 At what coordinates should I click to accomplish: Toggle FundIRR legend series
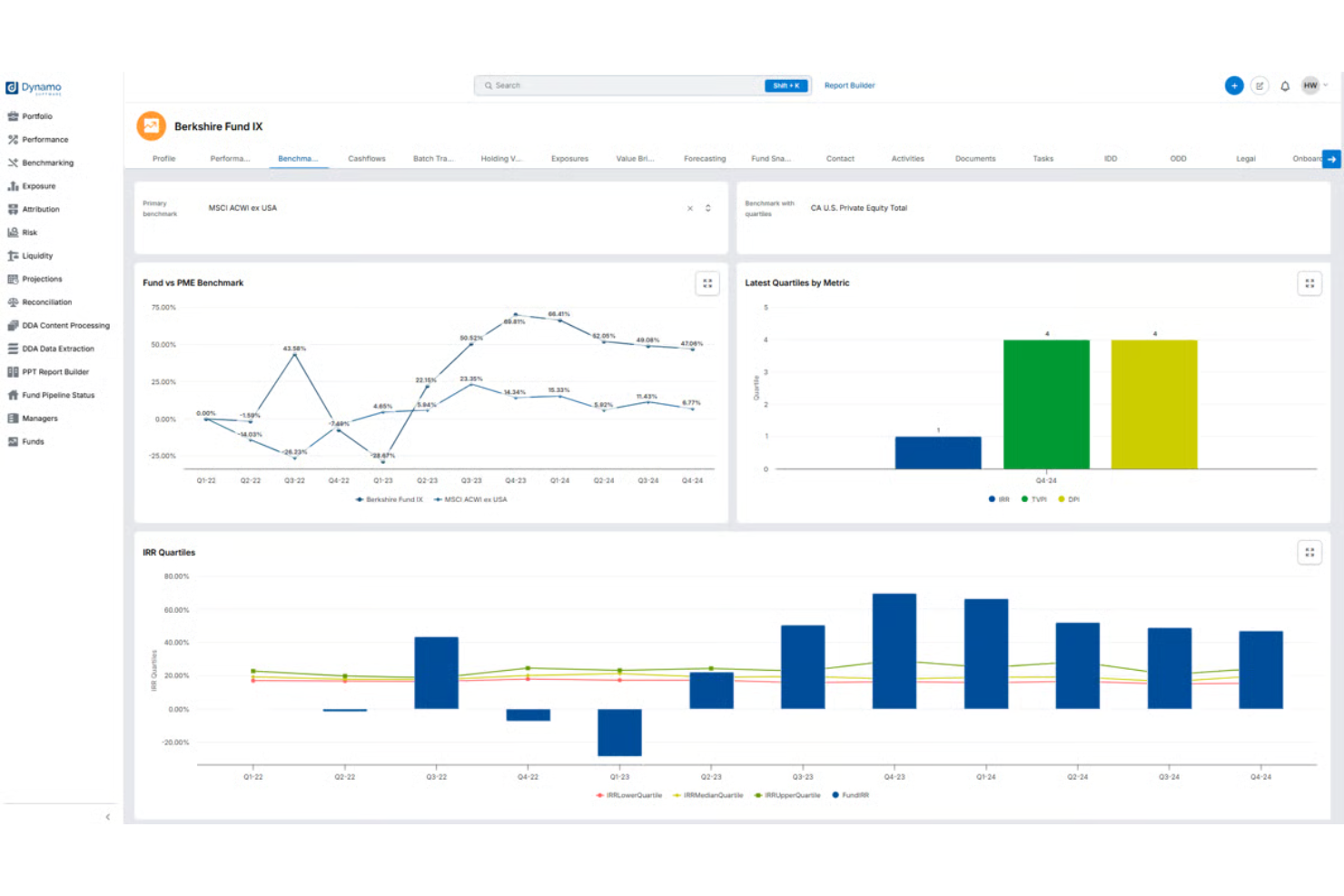(851, 795)
